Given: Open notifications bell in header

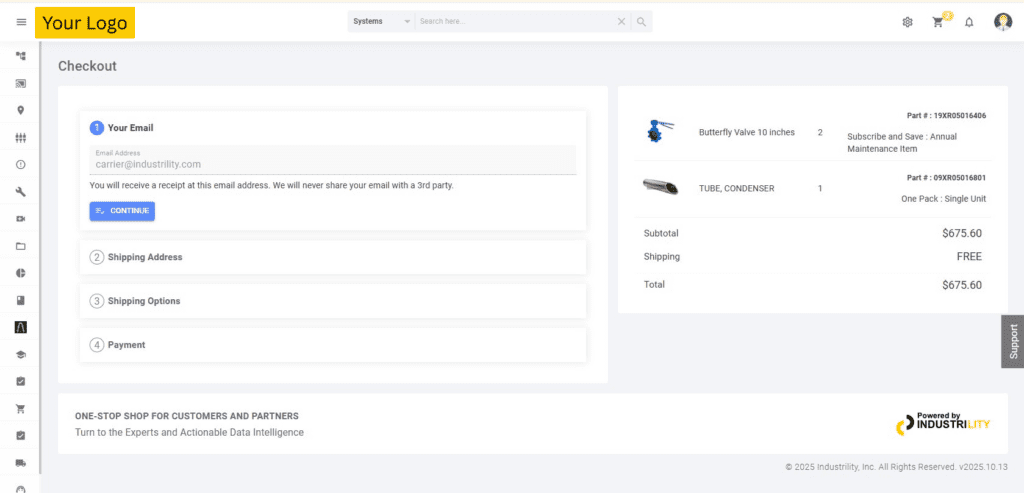Looking at the screenshot, I should point(969,22).
